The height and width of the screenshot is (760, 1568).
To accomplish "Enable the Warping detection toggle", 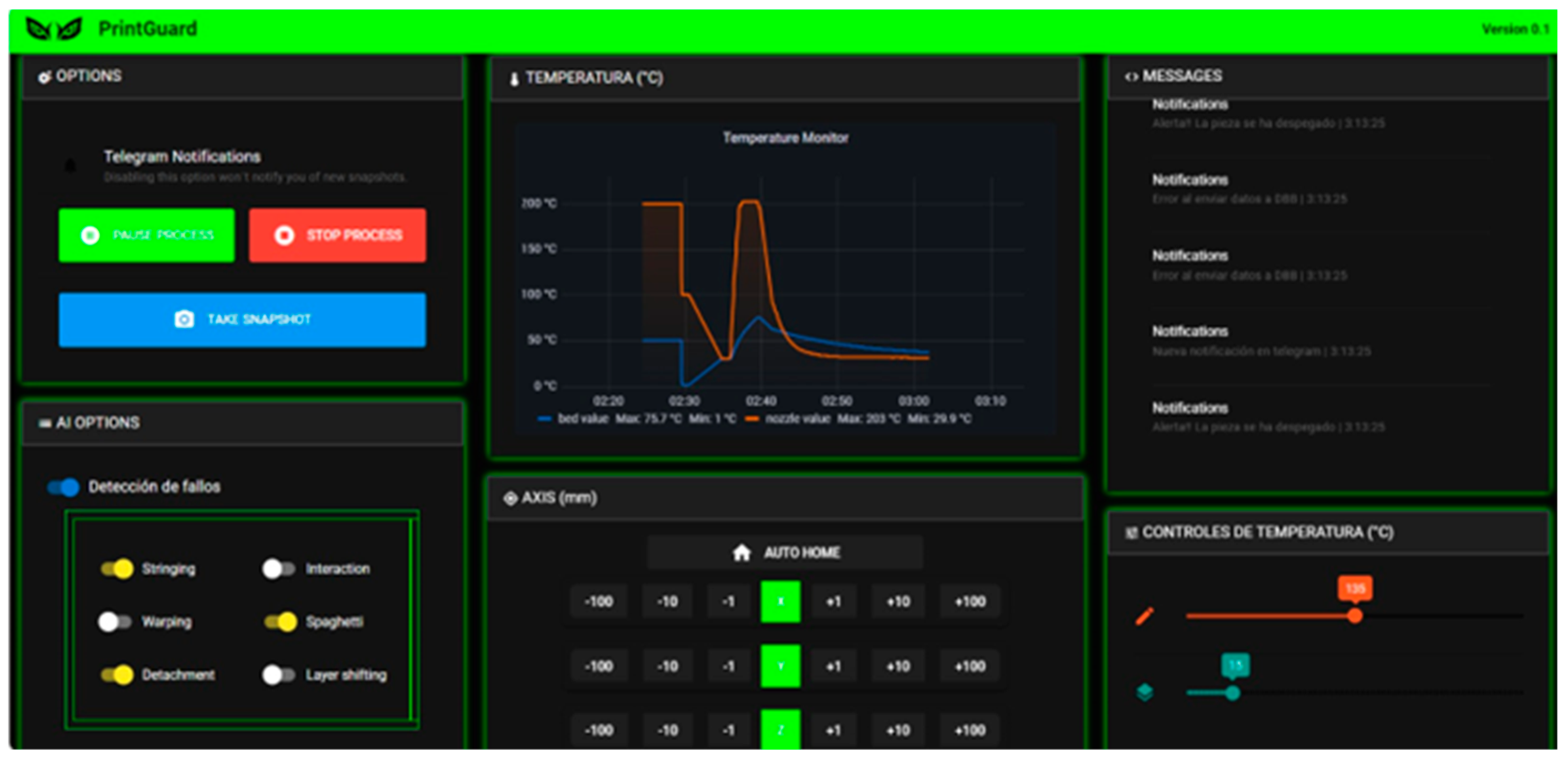I will pyautogui.click(x=115, y=622).
